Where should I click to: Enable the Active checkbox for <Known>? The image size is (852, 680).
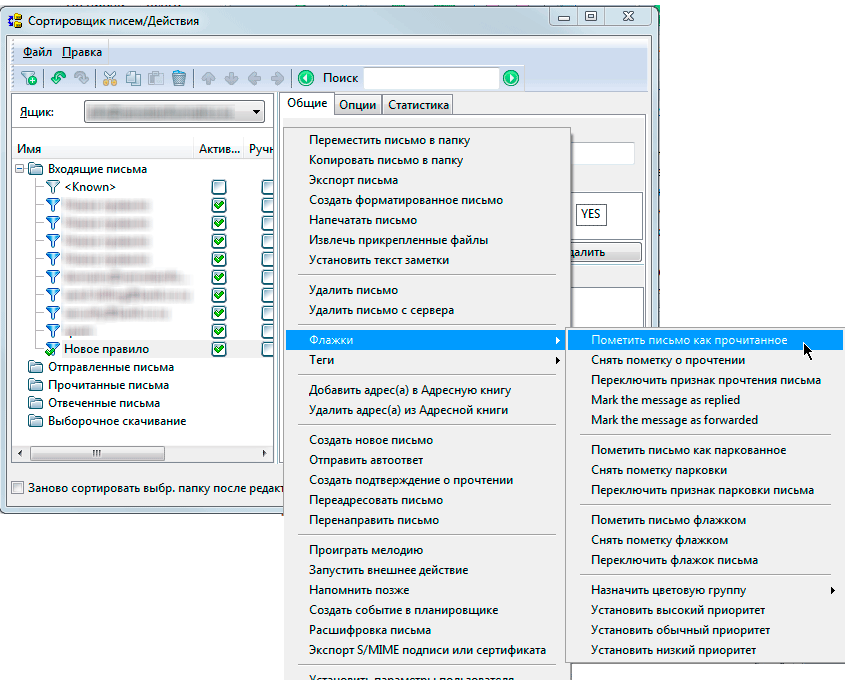(x=219, y=187)
